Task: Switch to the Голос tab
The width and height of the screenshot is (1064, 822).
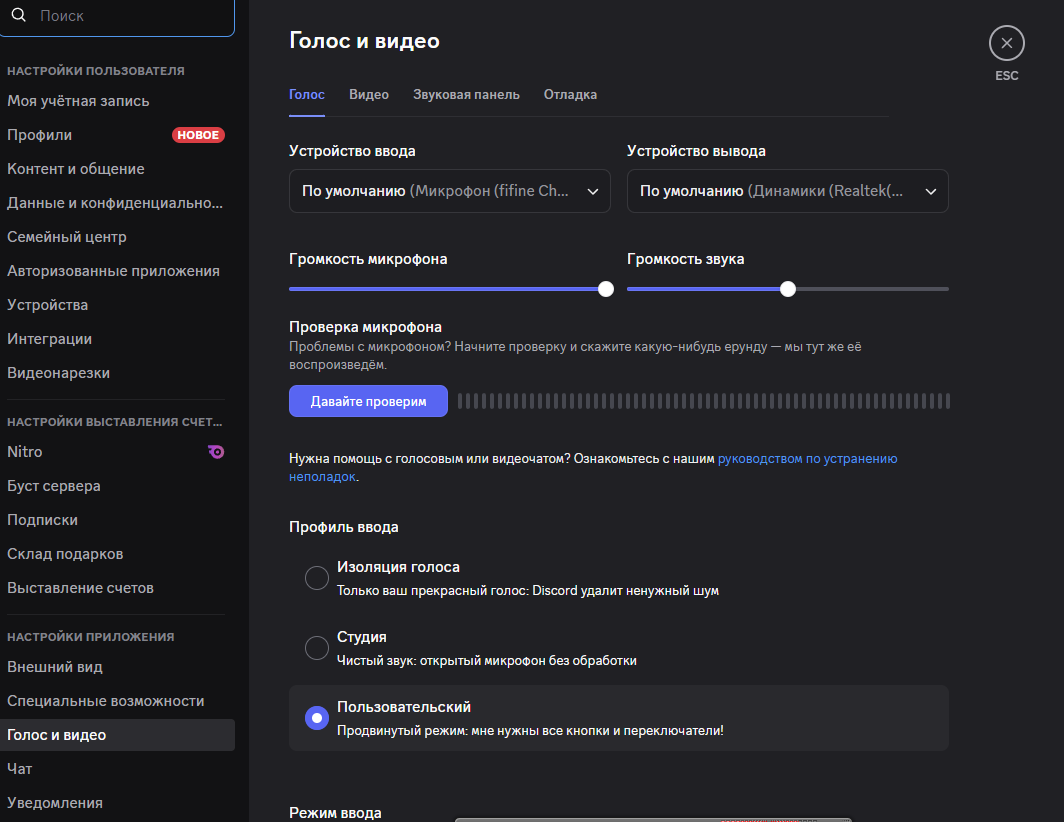Action: point(307,94)
